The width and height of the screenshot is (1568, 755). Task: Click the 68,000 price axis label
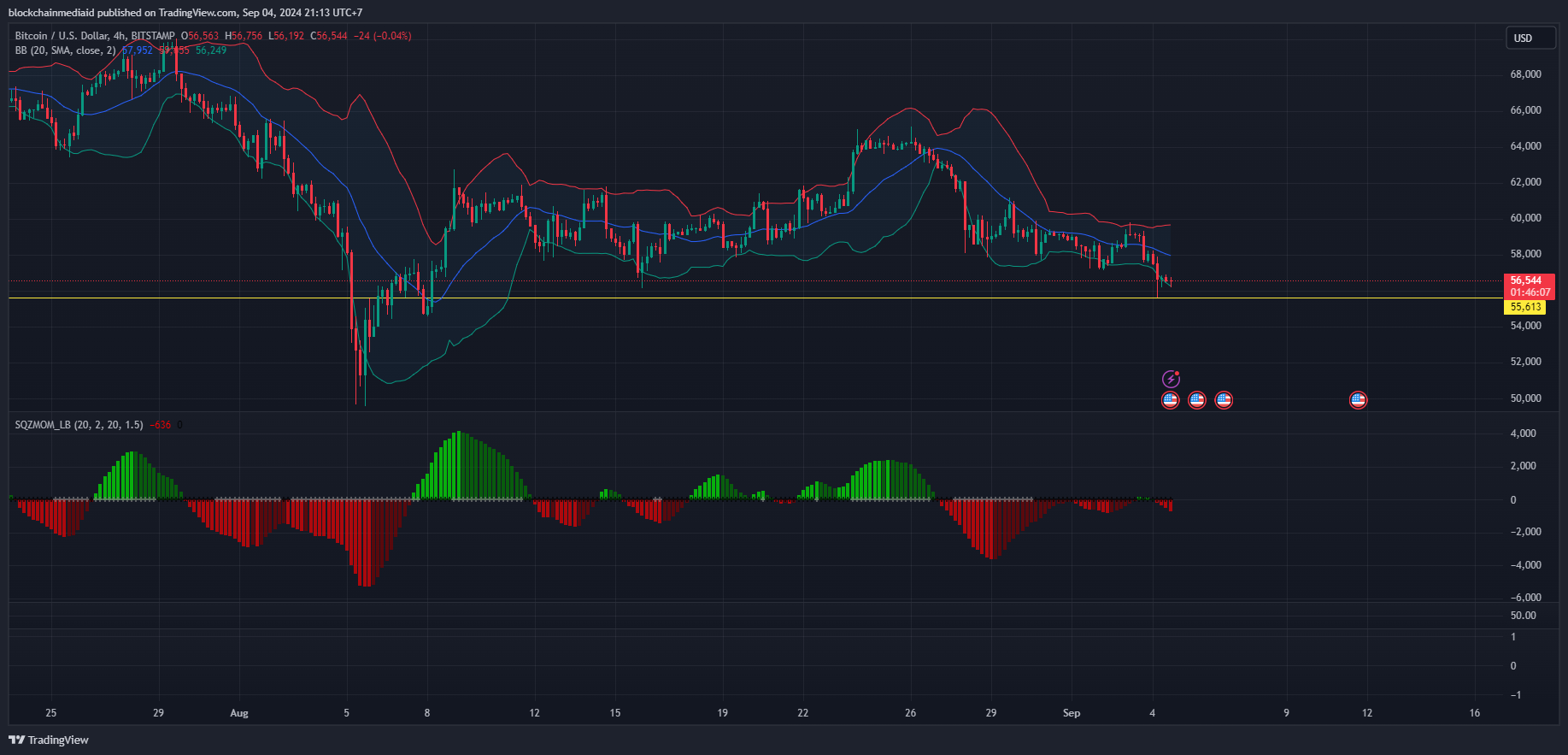click(x=1526, y=74)
